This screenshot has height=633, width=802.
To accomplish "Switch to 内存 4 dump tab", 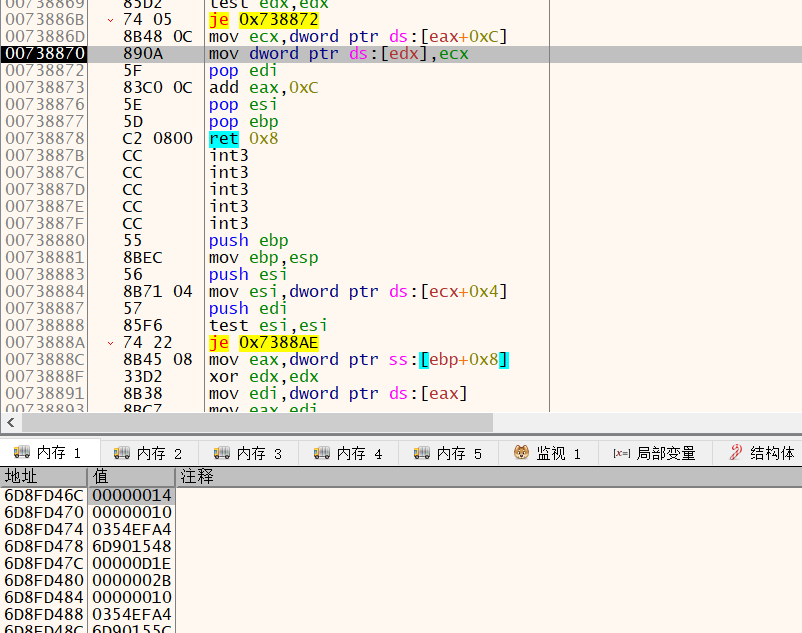I will [x=349, y=453].
